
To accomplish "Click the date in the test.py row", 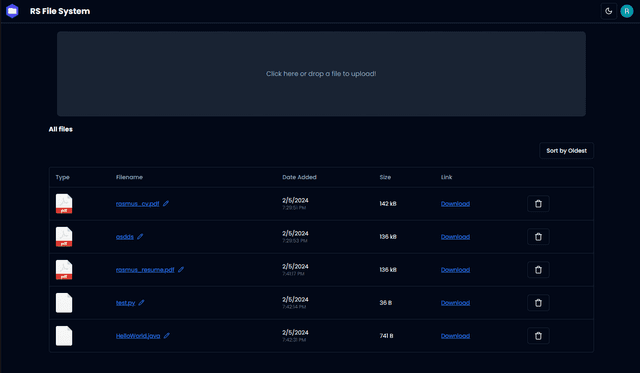I will (295, 300).
